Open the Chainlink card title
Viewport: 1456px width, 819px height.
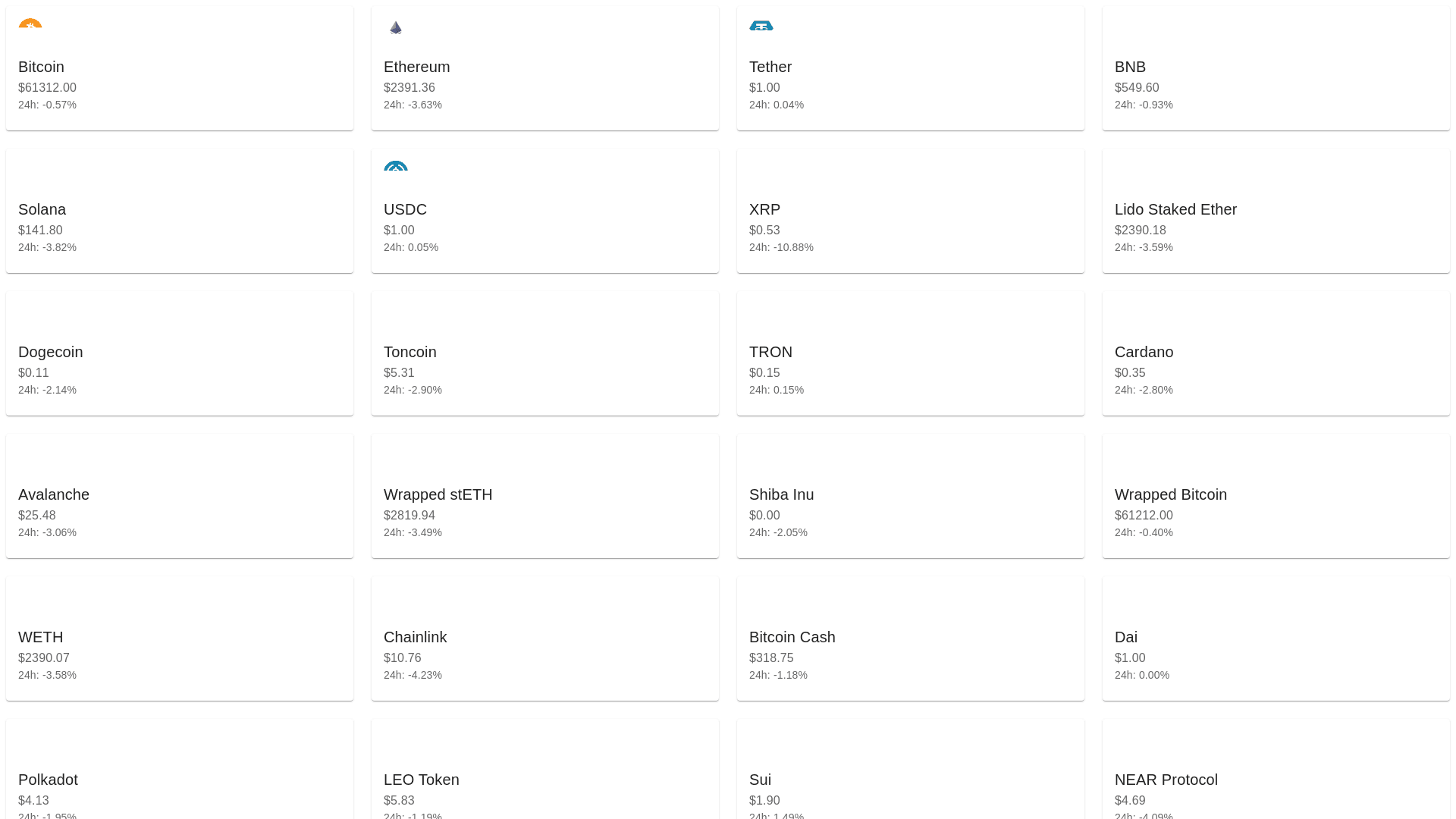click(x=415, y=637)
